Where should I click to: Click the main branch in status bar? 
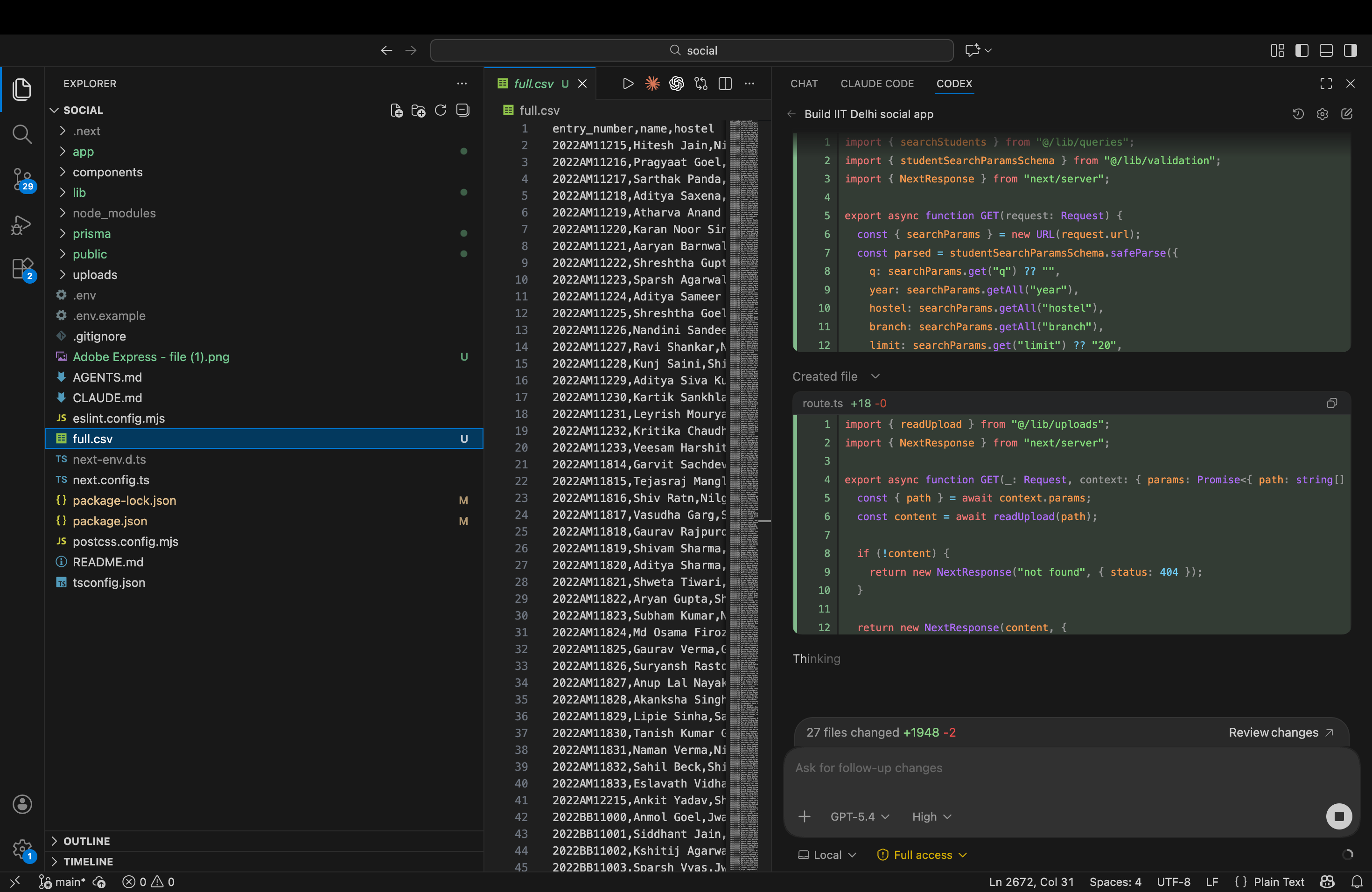click(x=63, y=882)
